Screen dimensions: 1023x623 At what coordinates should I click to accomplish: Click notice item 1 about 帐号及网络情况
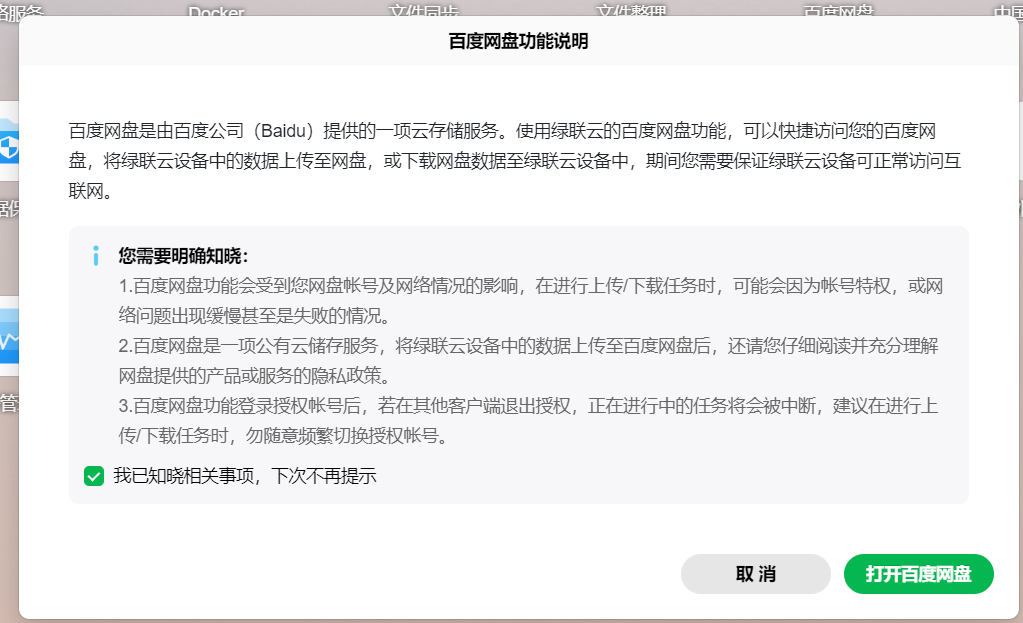tap(530, 301)
